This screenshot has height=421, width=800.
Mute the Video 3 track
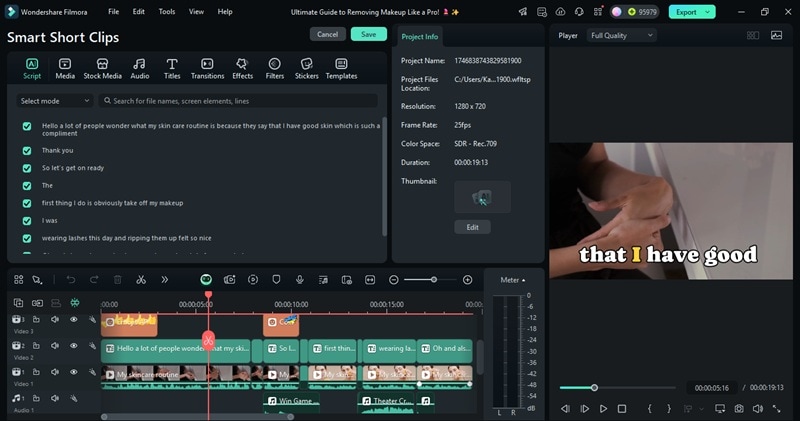pyautogui.click(x=55, y=319)
